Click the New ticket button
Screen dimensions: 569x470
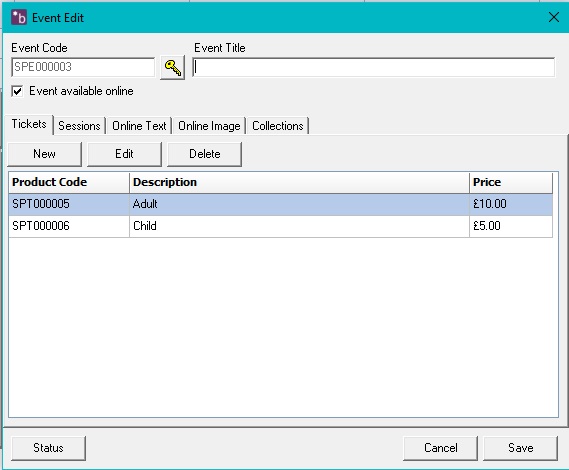click(45, 154)
